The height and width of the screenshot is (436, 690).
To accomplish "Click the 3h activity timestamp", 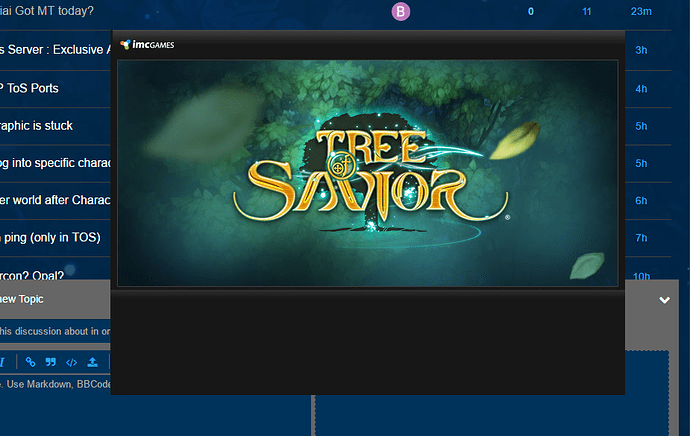I will [x=641, y=50].
